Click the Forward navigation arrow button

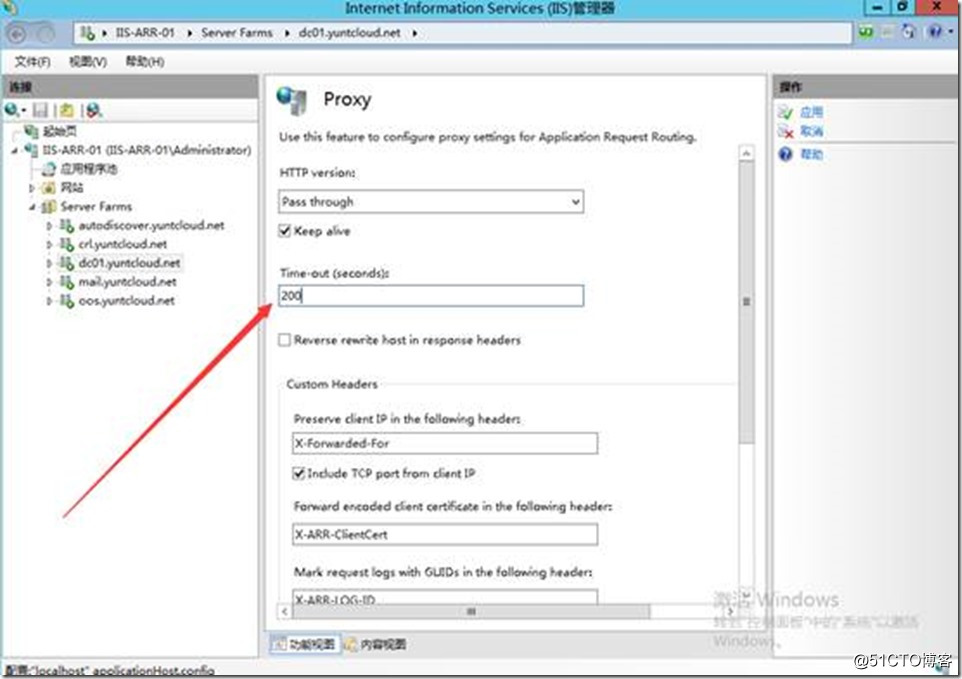[x=45, y=33]
